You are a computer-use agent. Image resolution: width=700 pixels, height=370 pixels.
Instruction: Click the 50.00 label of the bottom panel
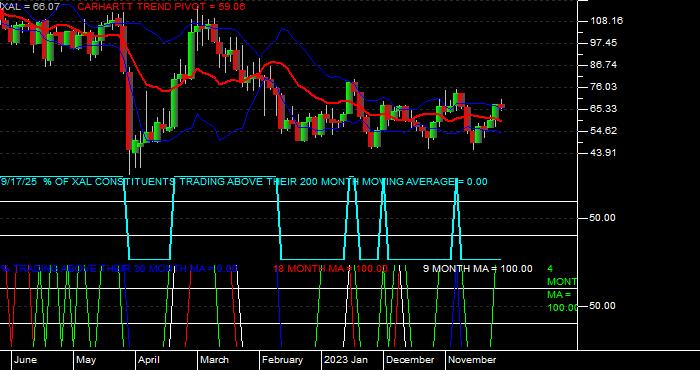[x=602, y=306]
